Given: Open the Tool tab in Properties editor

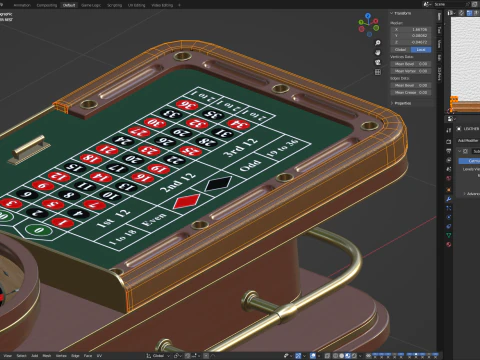Looking at the screenshot, I should tap(449, 130).
